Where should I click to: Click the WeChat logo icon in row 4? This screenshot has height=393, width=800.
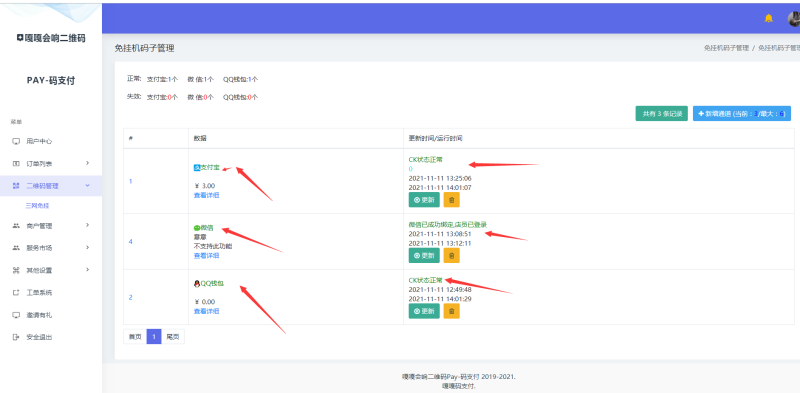(197, 228)
